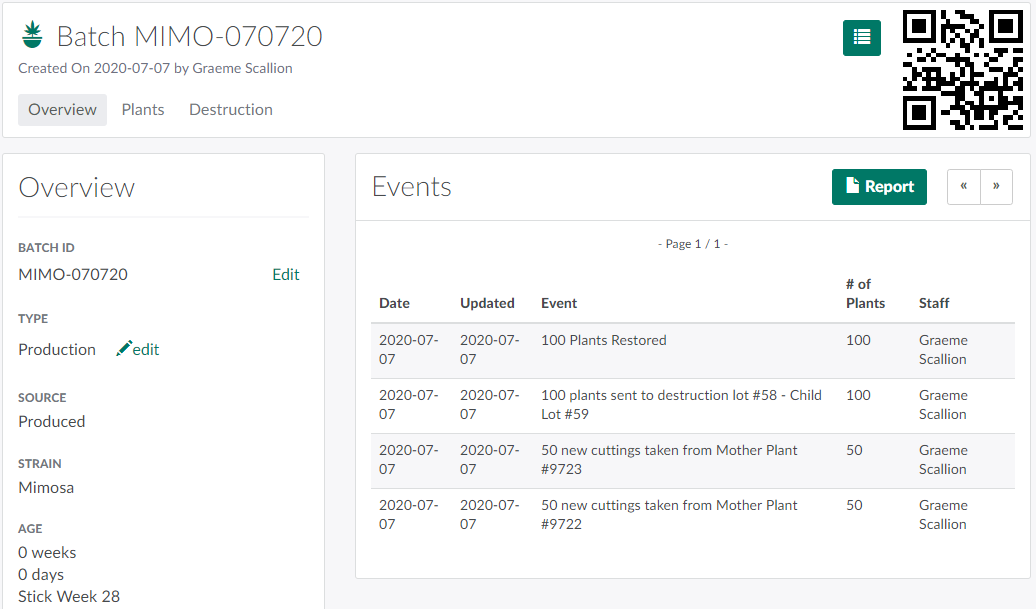This screenshot has height=609, width=1036.
Task: Open the Overview tab
Action: point(62,110)
